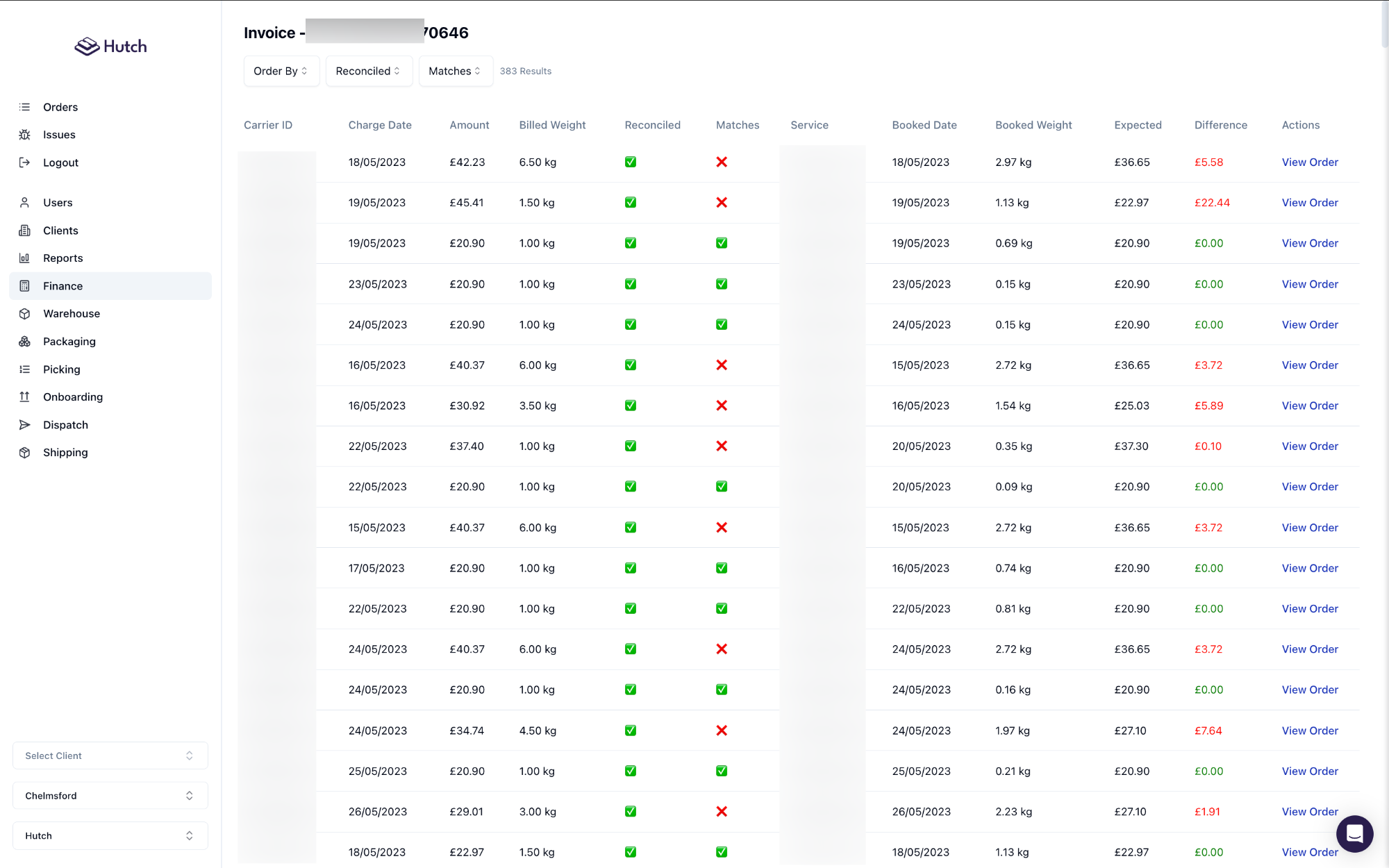
Task: Click Reports bar chart icon
Action: [24, 258]
